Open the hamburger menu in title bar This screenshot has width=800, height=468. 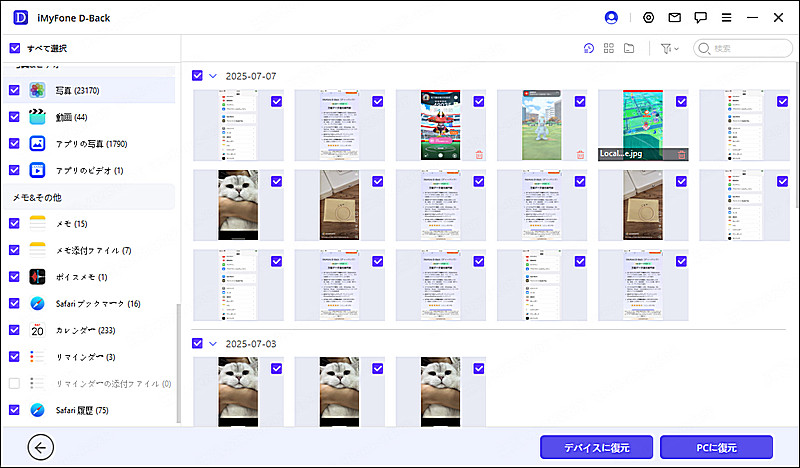coord(726,17)
